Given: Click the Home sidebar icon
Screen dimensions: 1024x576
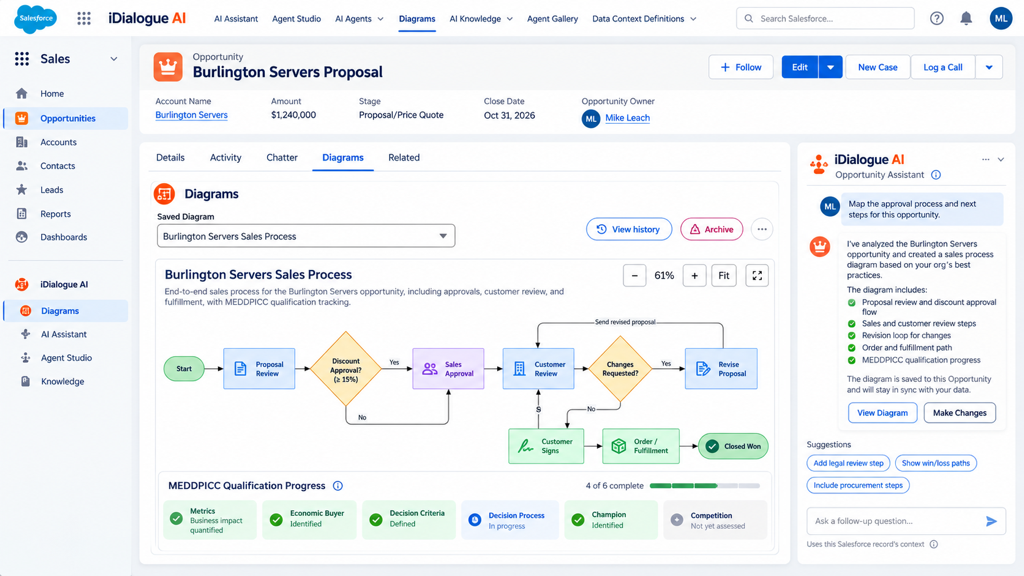Looking at the screenshot, I should [x=22, y=93].
